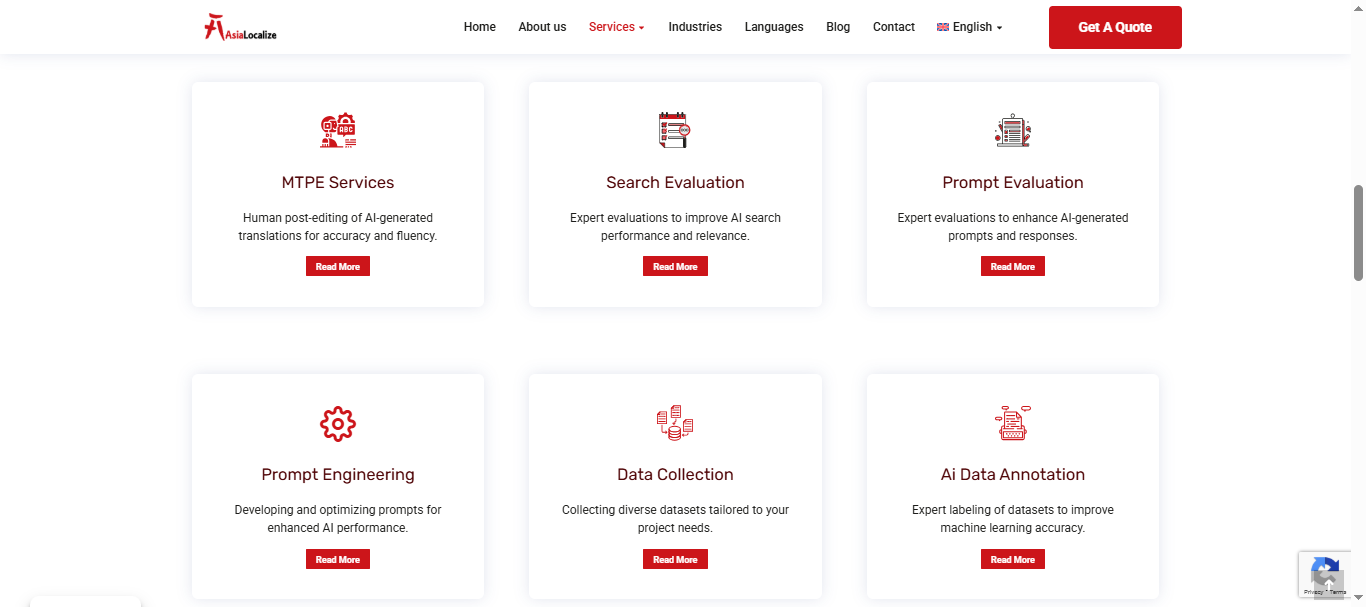This screenshot has width=1366, height=607.
Task: Open the About us page
Action: tap(542, 27)
